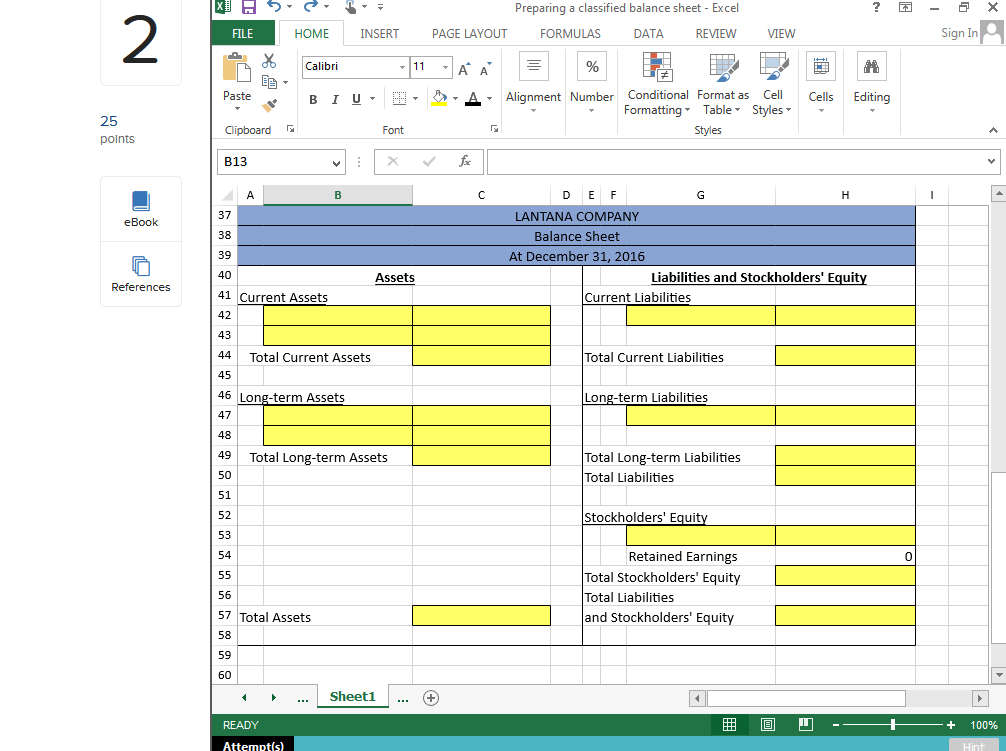The height and width of the screenshot is (751, 1006).
Task: Open the References panel
Action: [140, 274]
